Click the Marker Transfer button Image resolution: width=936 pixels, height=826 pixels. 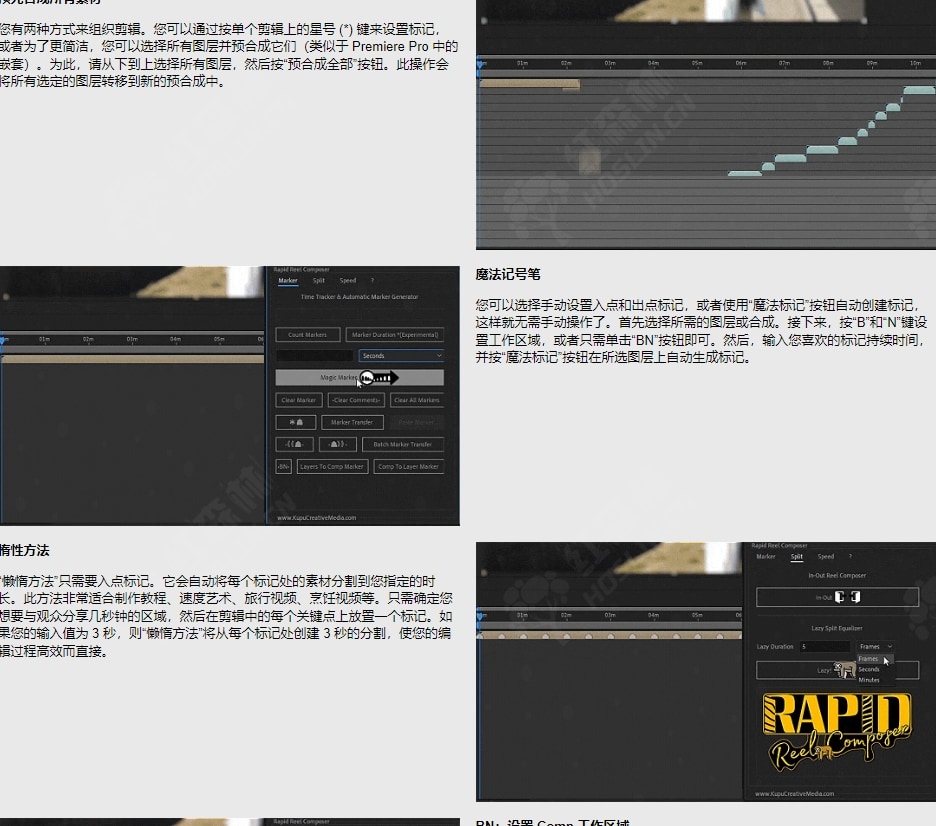[x=352, y=422]
